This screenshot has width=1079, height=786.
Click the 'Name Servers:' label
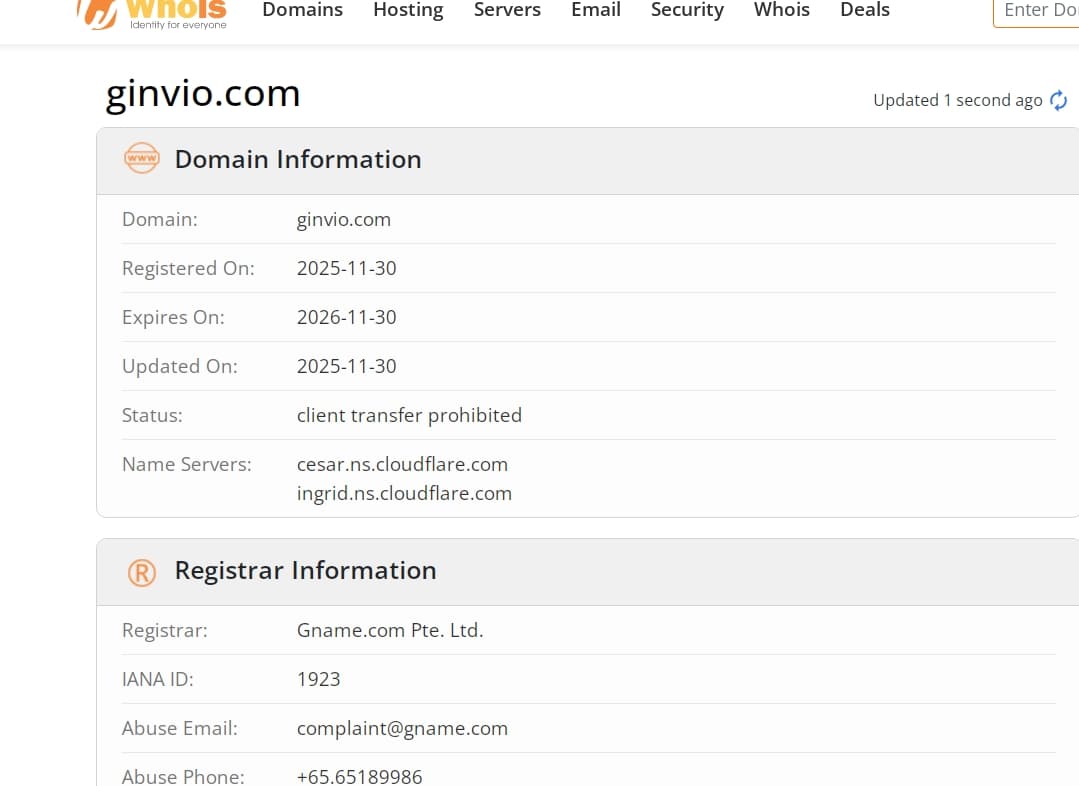point(186,465)
